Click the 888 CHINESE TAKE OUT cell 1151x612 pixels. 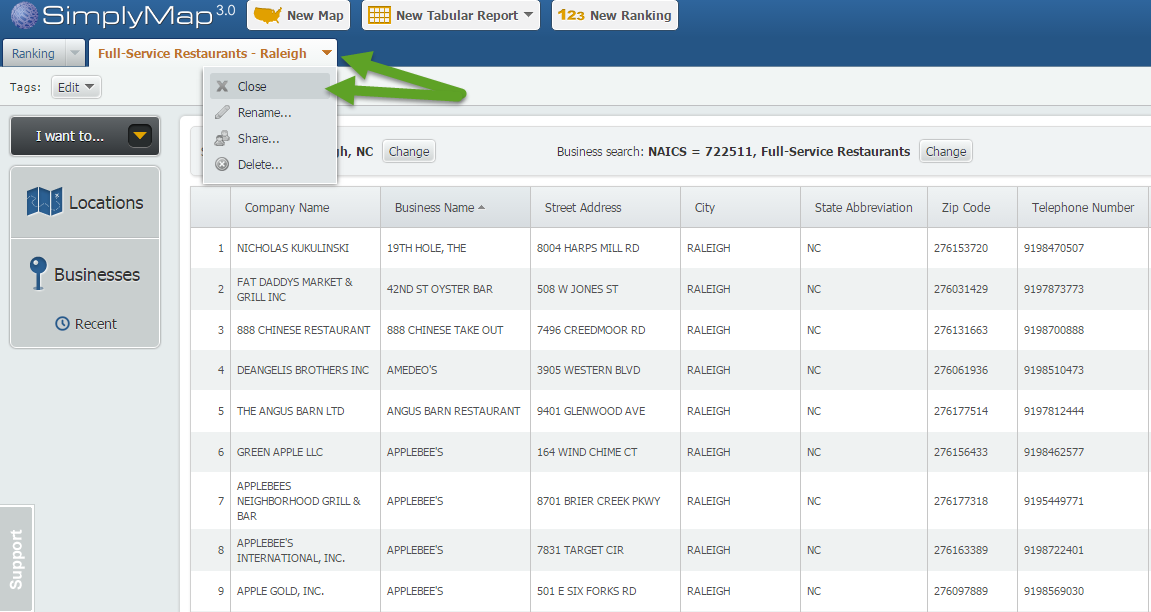(455, 330)
